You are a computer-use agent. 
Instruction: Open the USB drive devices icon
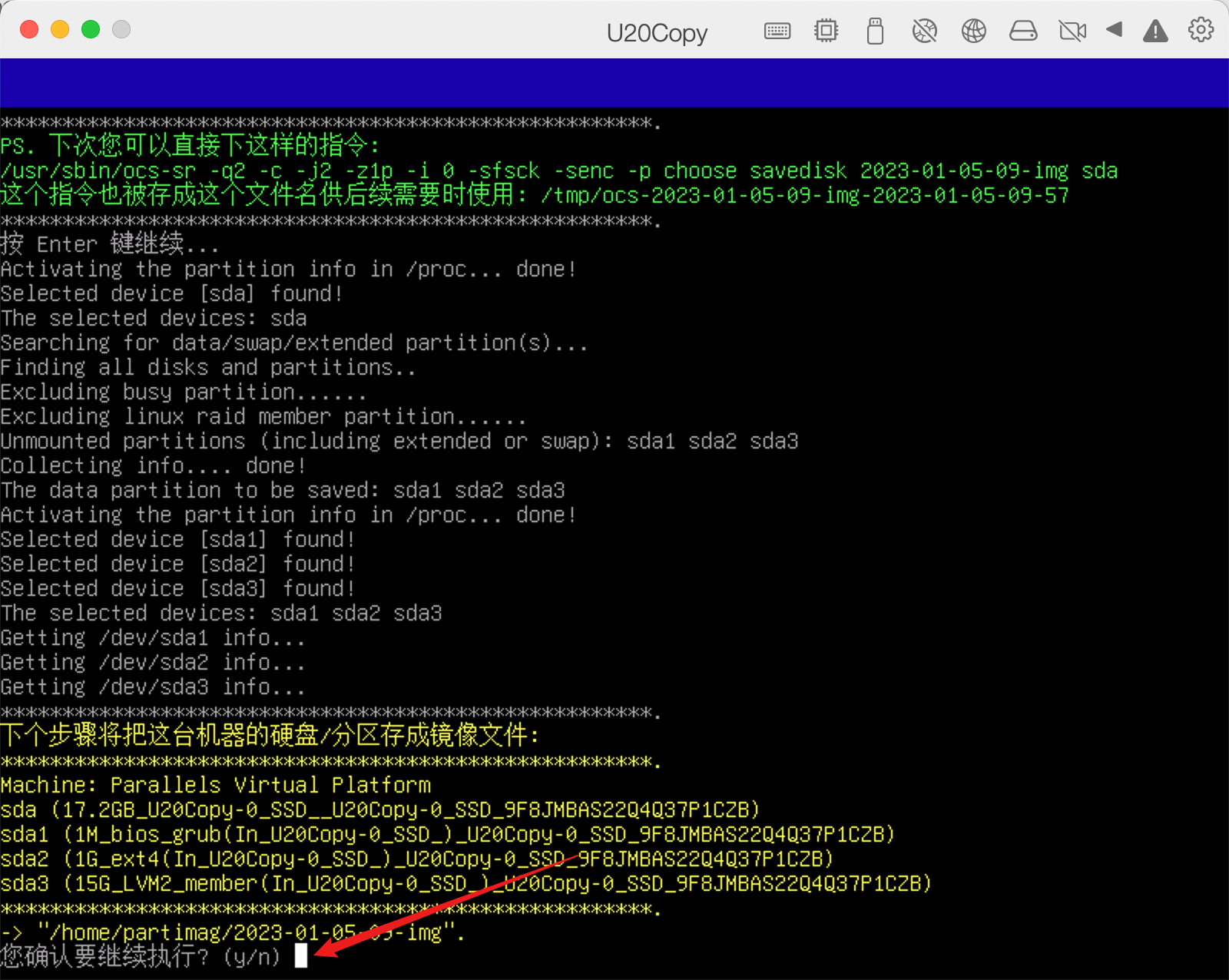coord(875,31)
